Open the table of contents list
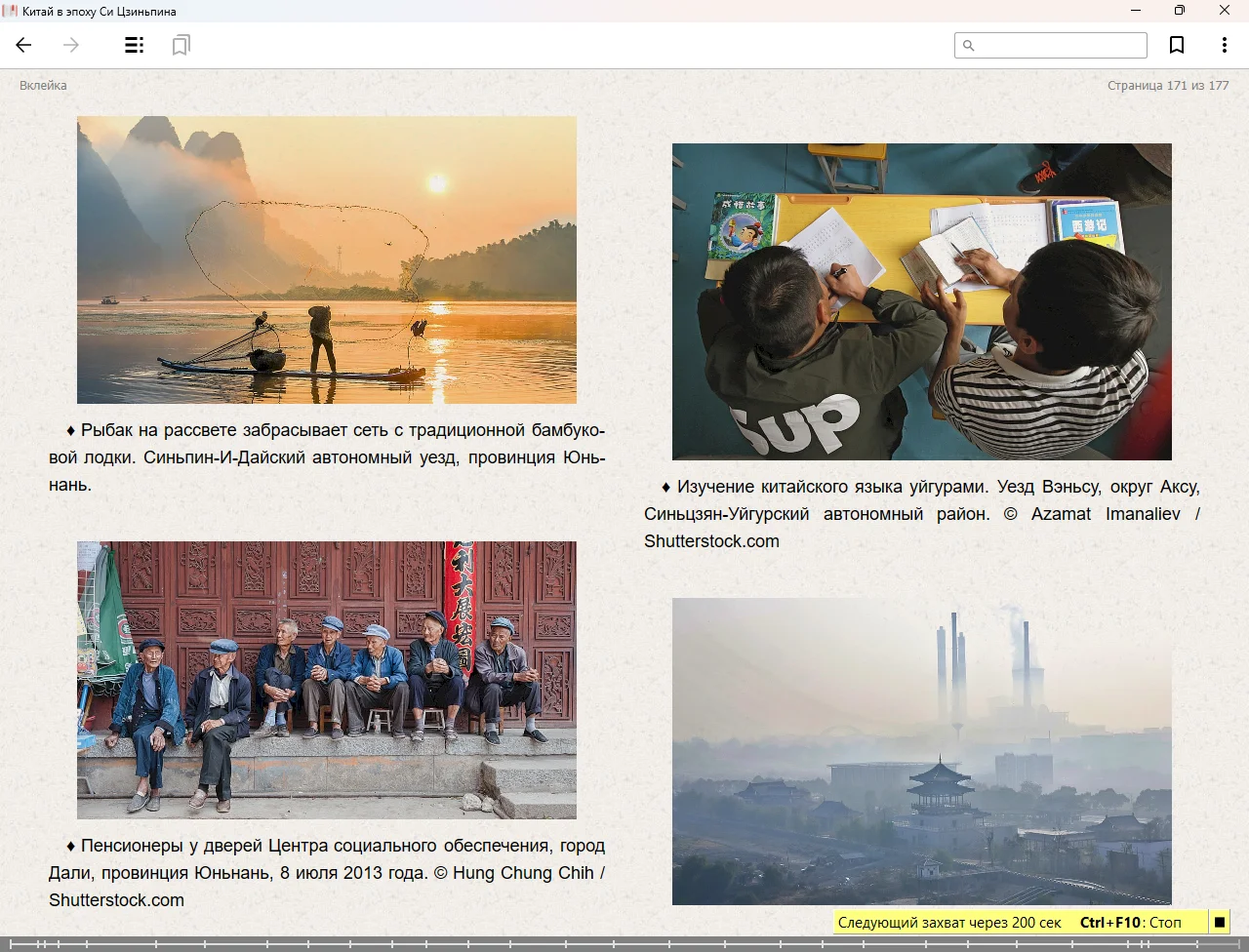1249x952 pixels. click(x=135, y=45)
